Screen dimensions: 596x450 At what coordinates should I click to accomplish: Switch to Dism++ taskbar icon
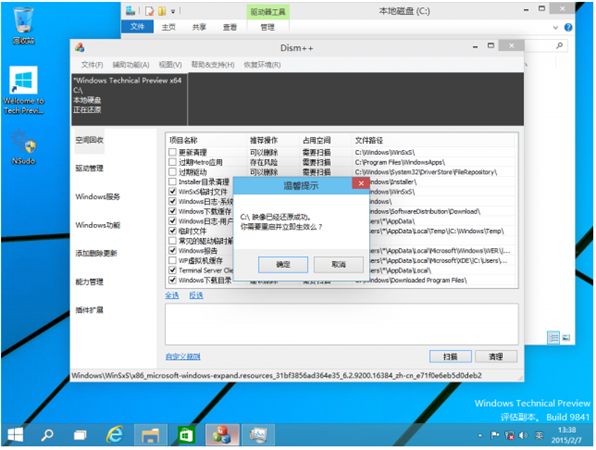[222, 434]
